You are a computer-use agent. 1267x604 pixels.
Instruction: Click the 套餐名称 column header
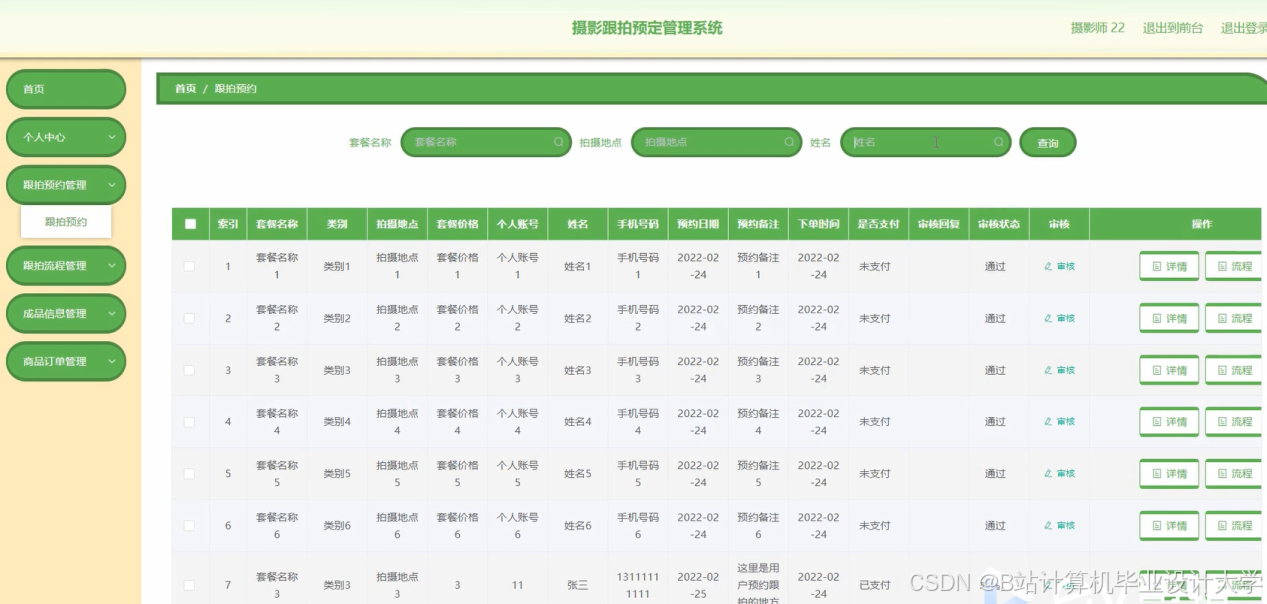tap(277, 224)
